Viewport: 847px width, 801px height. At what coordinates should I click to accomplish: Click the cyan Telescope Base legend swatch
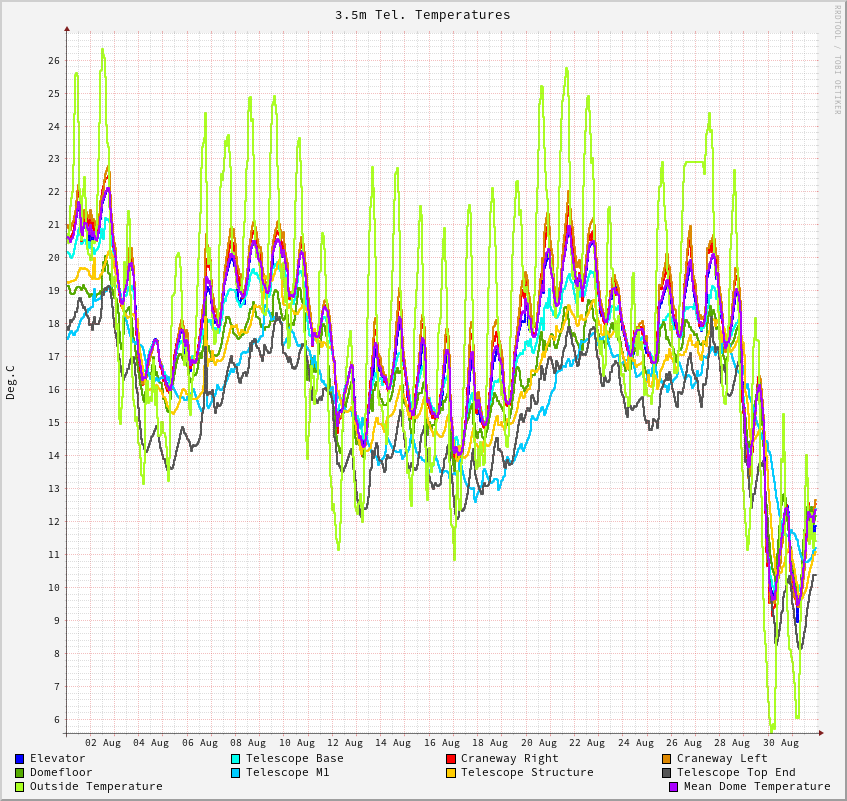point(235,759)
